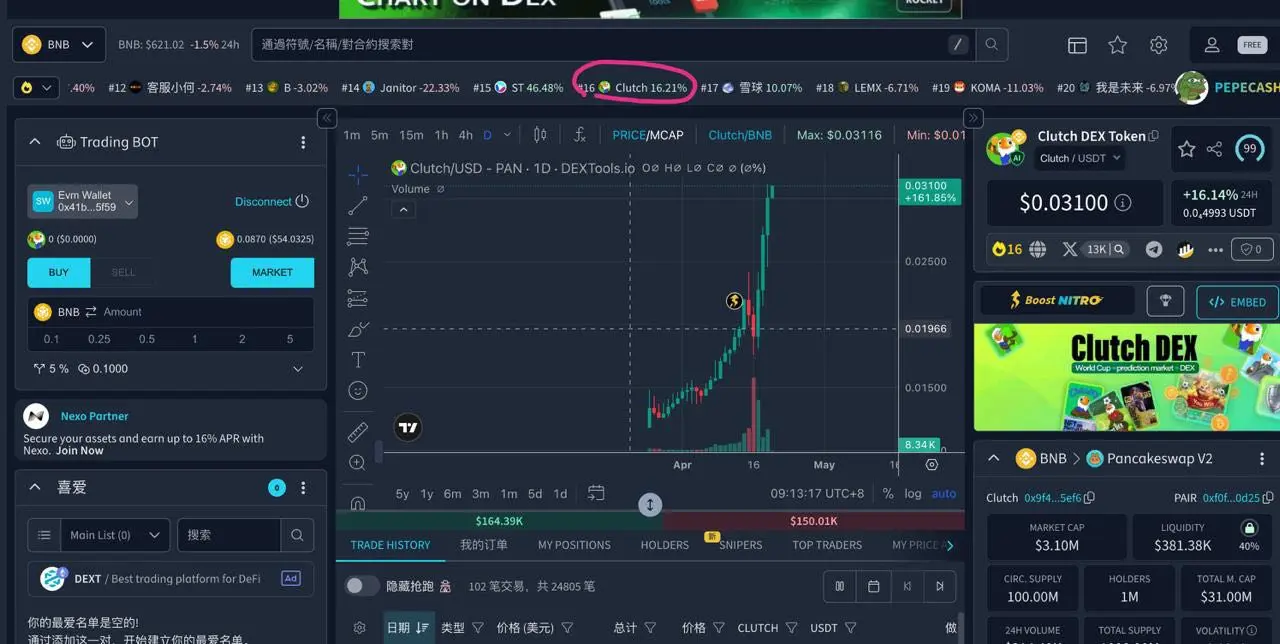
Task: Open the TOP TRADERS tab
Action: [x=827, y=545]
